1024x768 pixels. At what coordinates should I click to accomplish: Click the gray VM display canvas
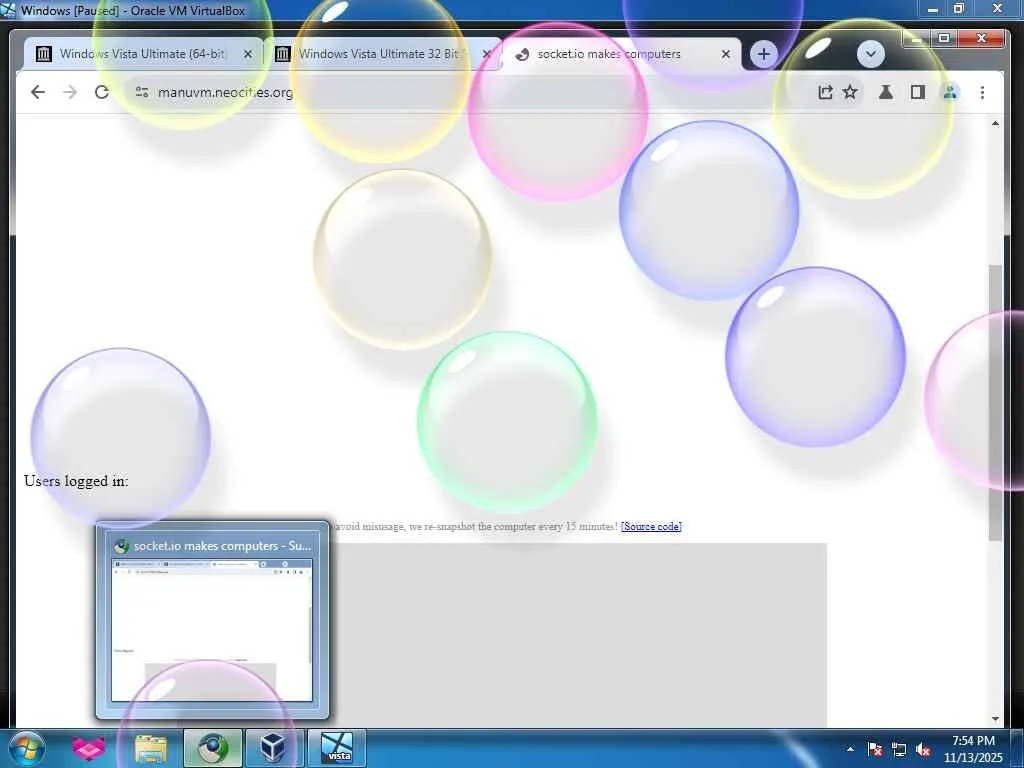(x=578, y=634)
